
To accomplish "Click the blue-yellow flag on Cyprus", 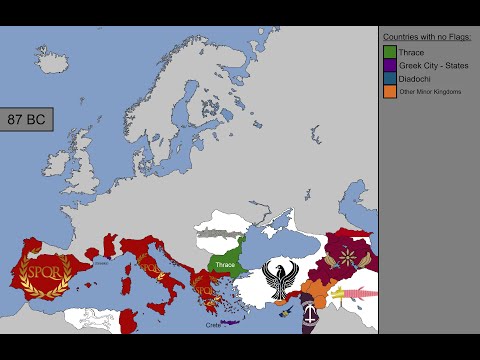I will (x=285, y=312).
